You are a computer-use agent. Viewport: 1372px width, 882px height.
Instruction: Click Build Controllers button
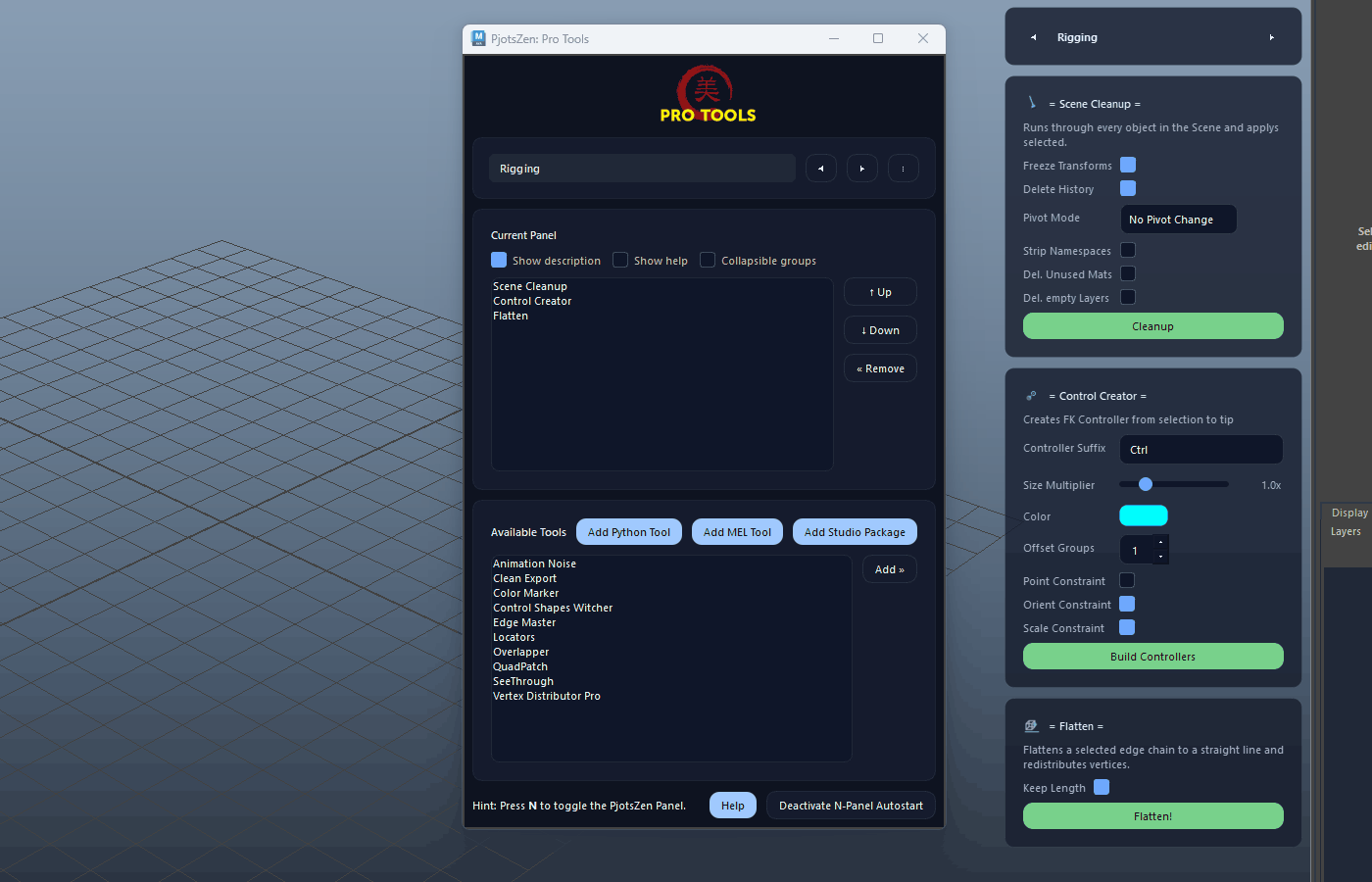pyautogui.click(x=1153, y=657)
